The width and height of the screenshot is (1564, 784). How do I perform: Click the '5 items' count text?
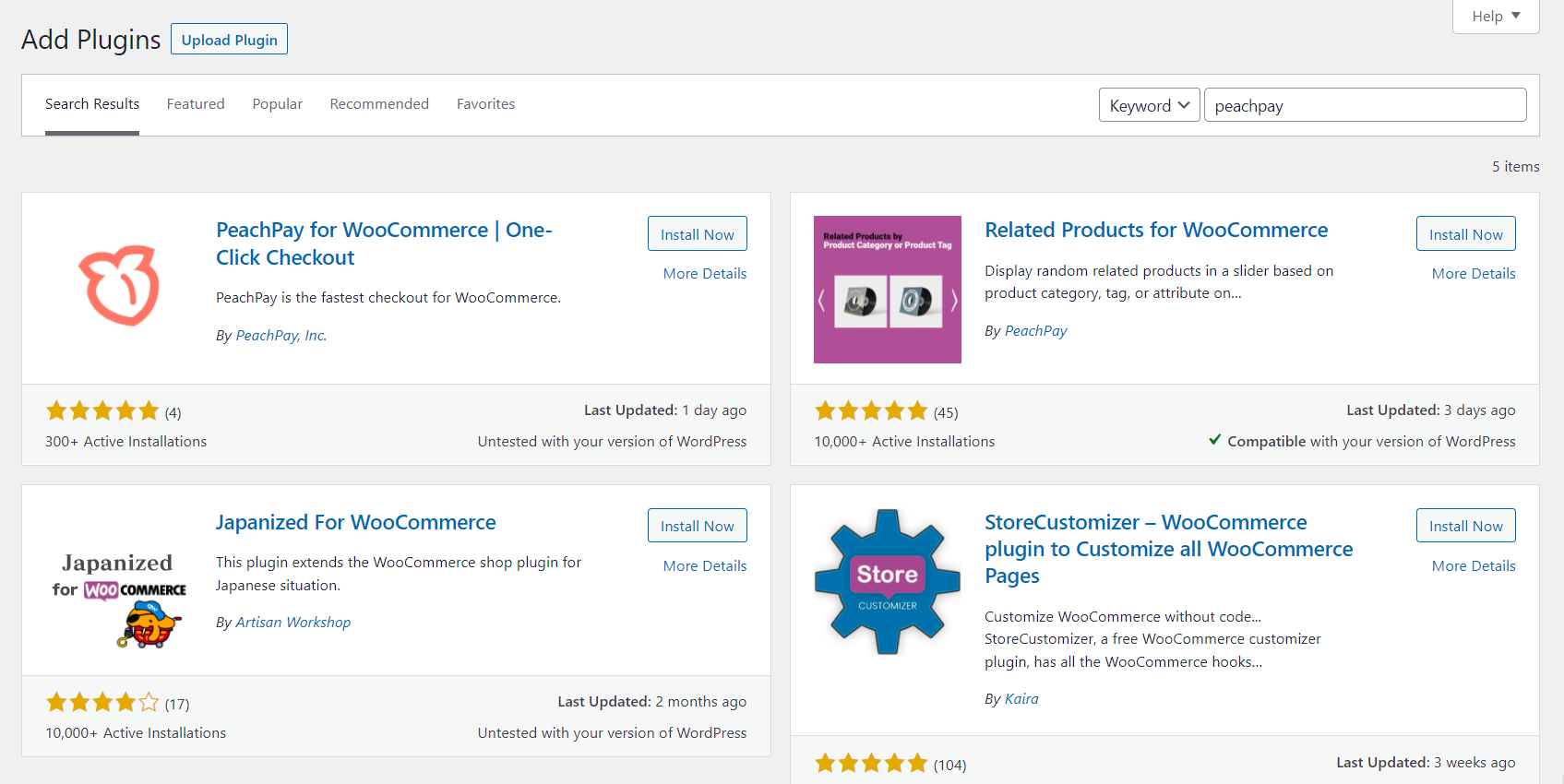click(1516, 167)
